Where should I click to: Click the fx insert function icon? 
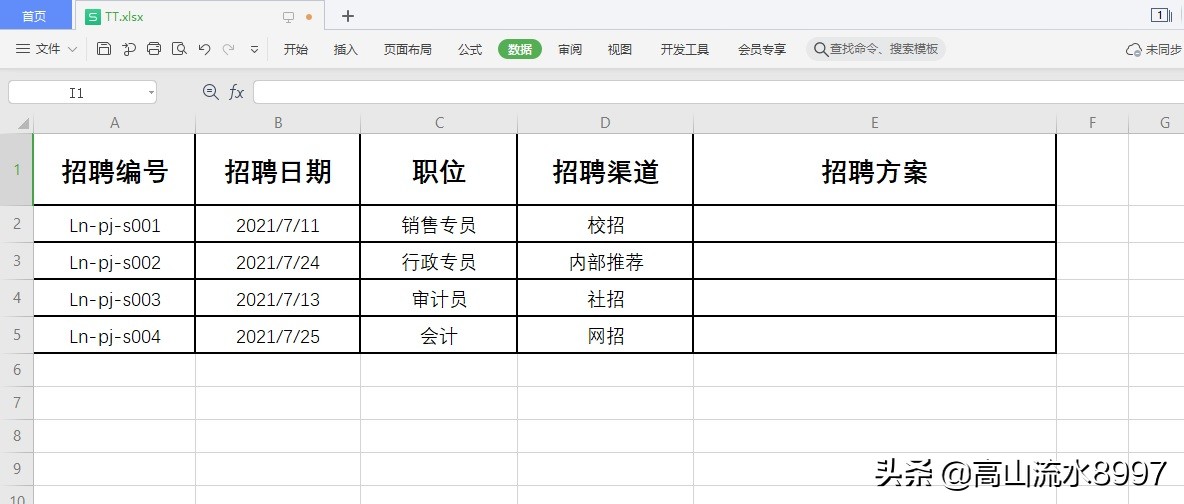(236, 92)
